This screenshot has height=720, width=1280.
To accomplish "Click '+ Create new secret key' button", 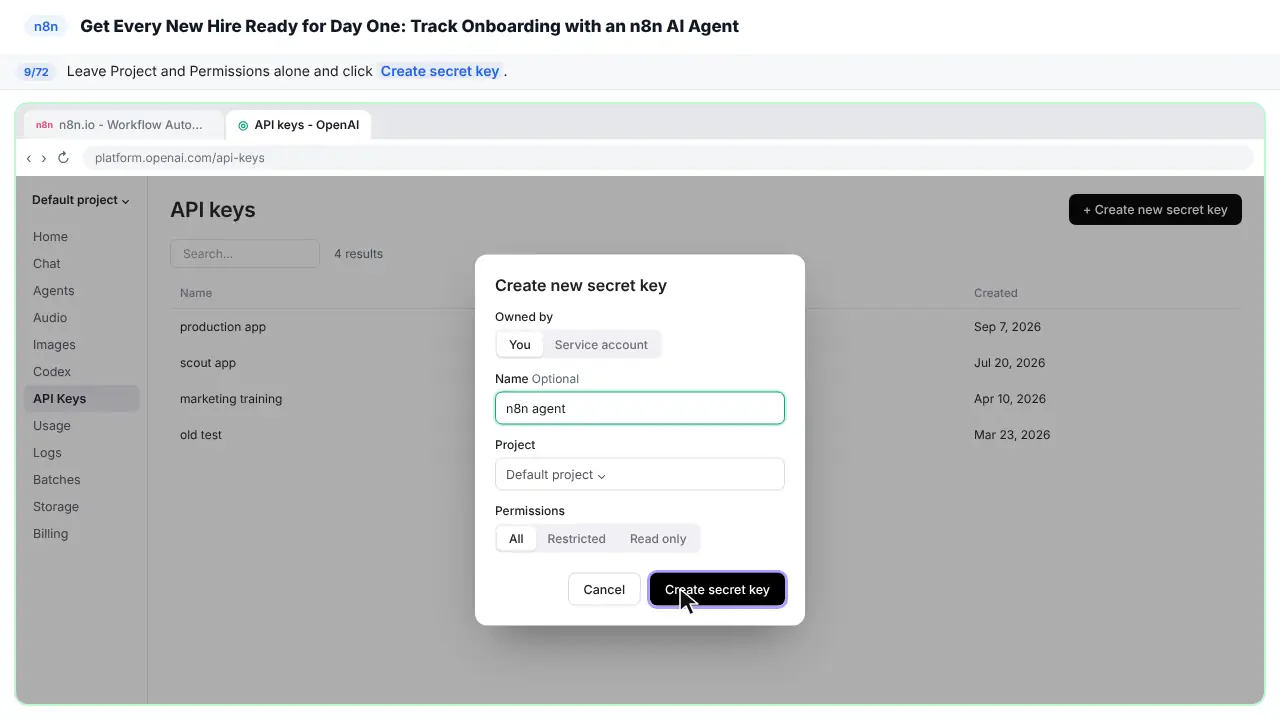I will [x=1155, y=210].
